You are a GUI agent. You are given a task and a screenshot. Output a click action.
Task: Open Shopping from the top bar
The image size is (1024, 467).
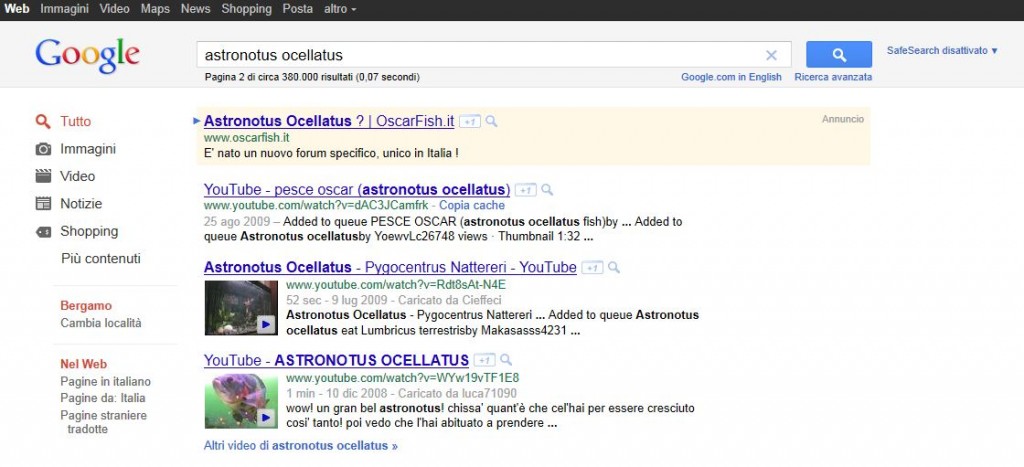tap(246, 9)
